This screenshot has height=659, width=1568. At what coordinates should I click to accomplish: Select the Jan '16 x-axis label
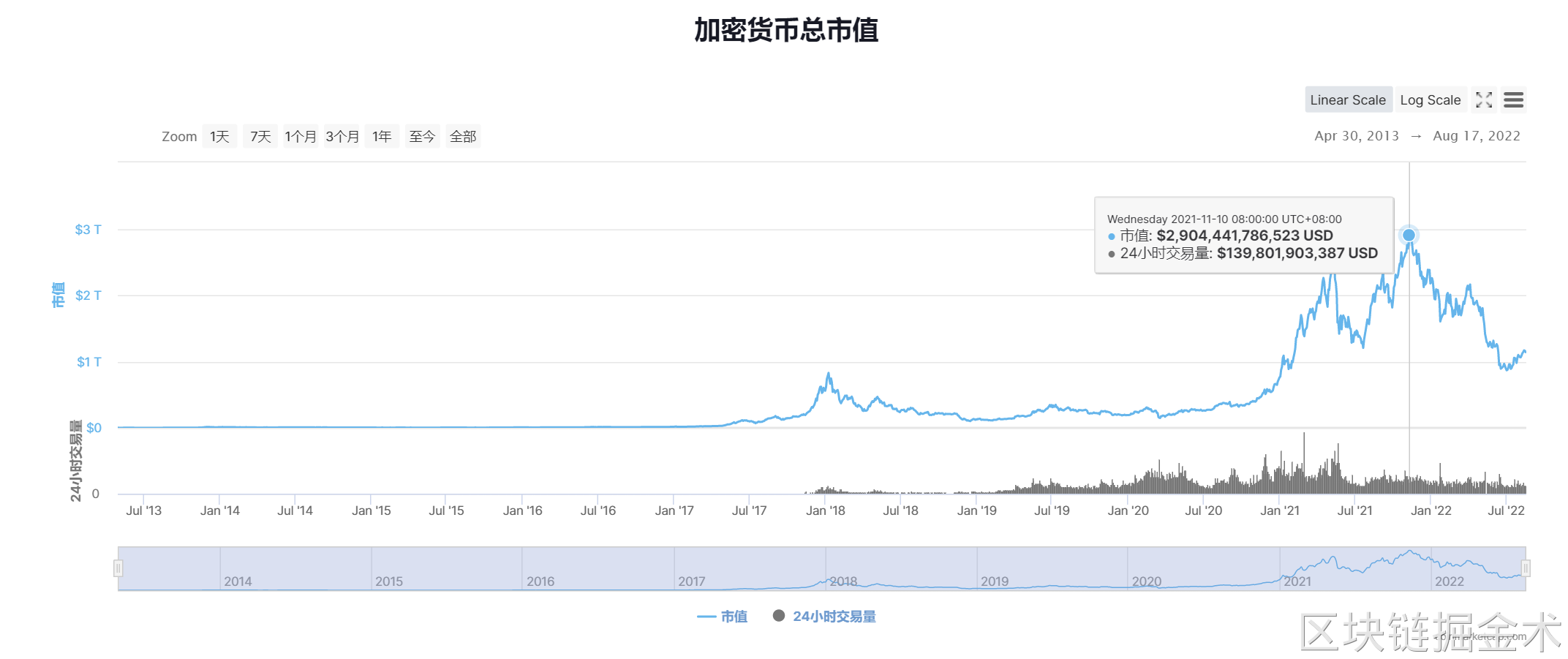pyautogui.click(x=523, y=511)
